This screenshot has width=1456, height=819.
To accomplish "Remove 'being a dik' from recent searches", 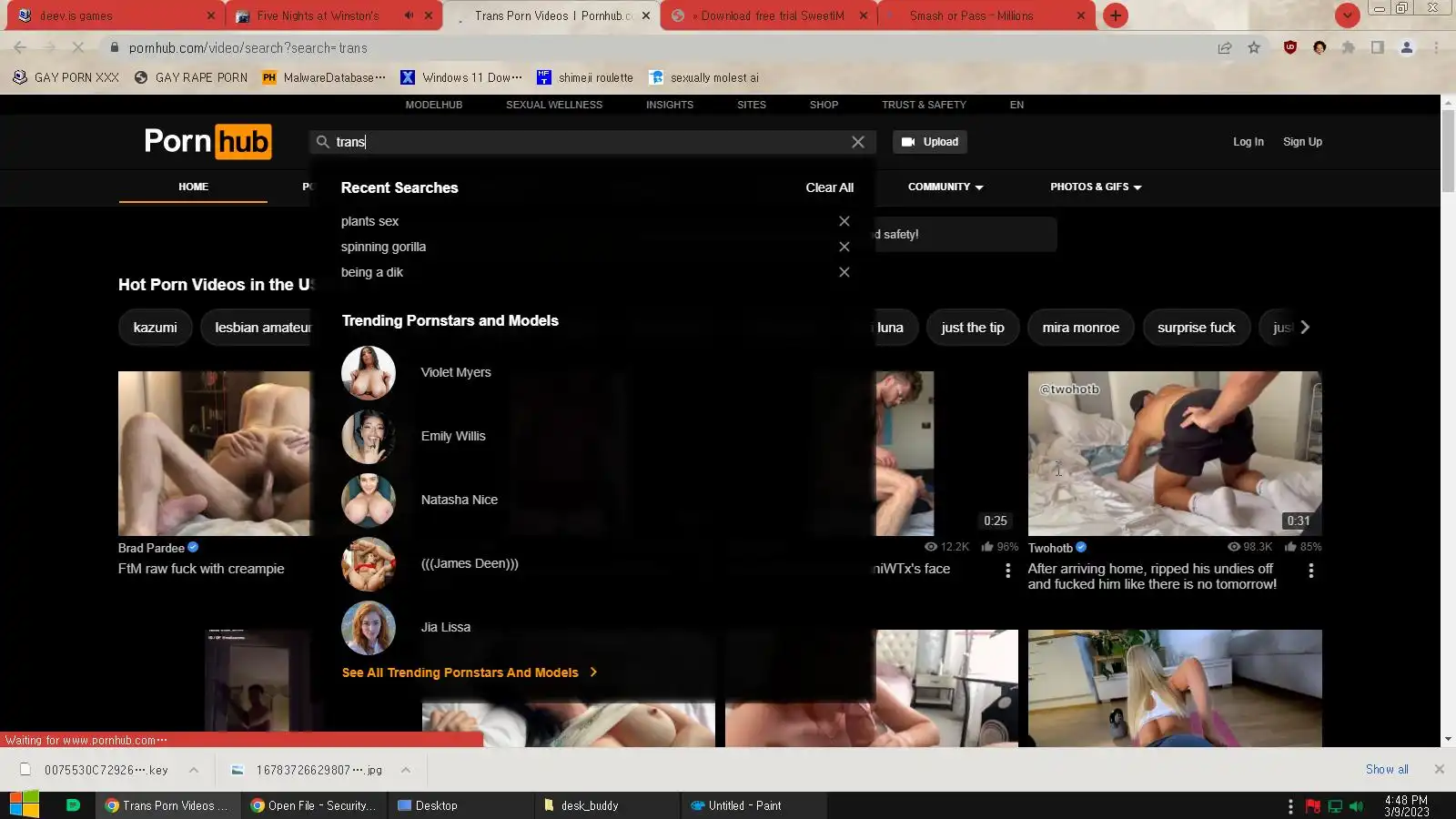I will tap(844, 272).
